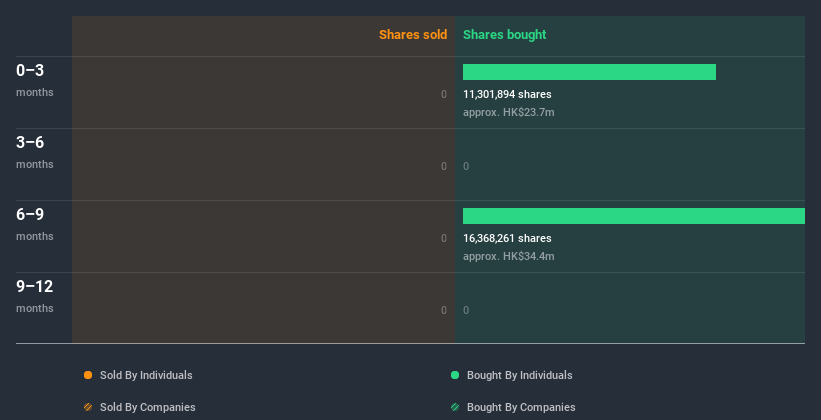Image resolution: width=821 pixels, height=420 pixels.
Task: Click the 11,301,894 shares value
Action: click(x=507, y=94)
